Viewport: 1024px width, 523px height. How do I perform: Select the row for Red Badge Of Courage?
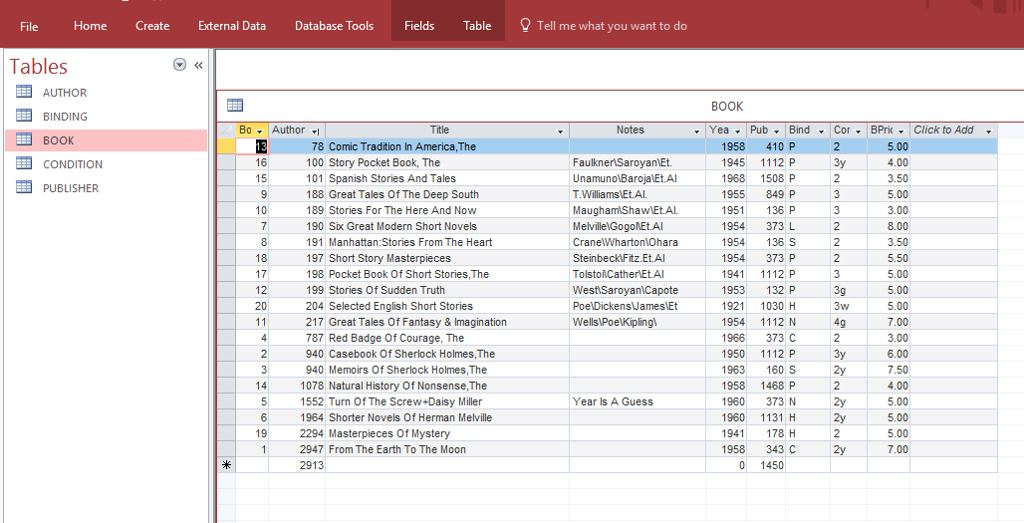tap(226, 338)
